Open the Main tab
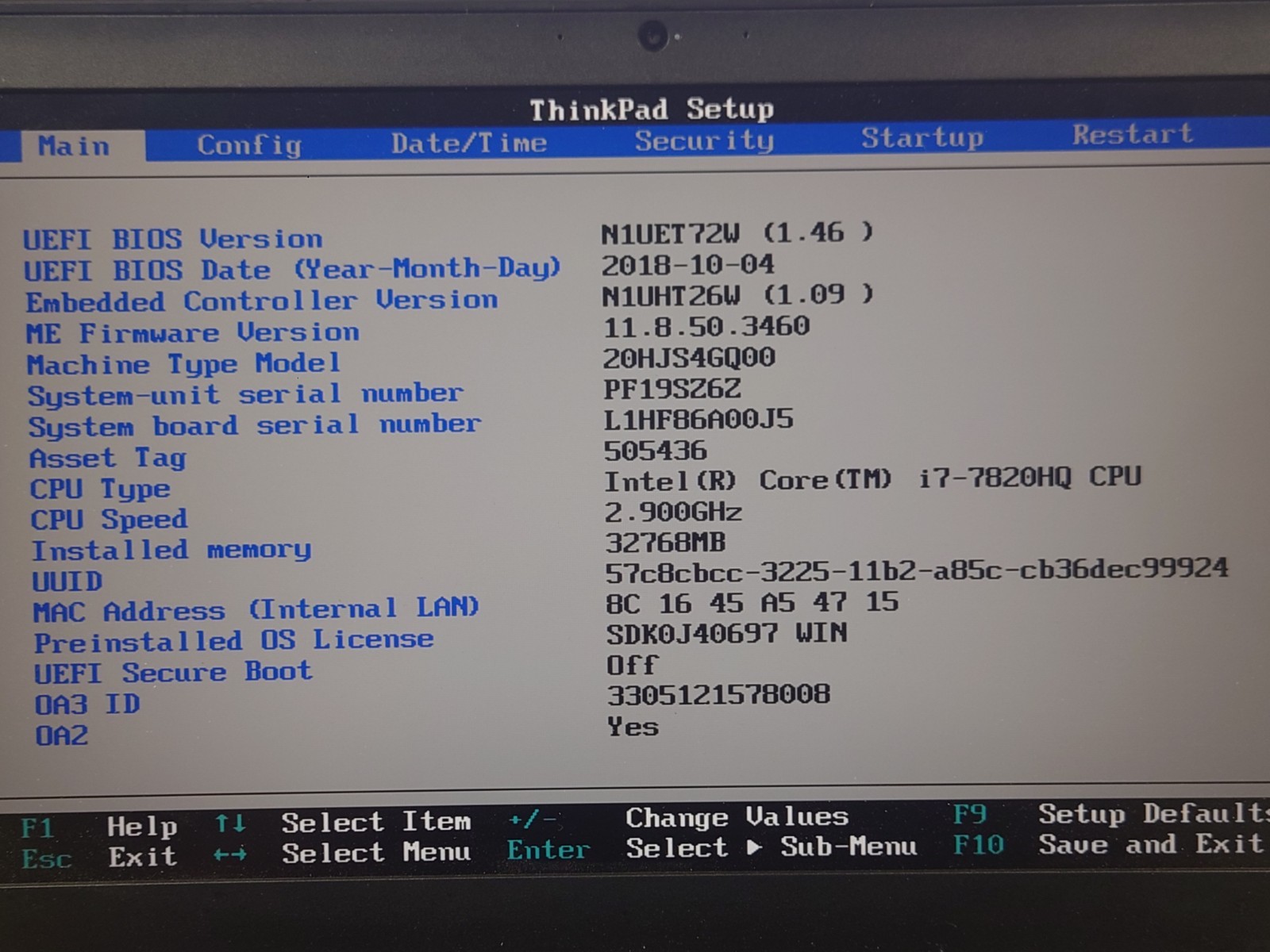The width and height of the screenshot is (1270, 952). 74,146
